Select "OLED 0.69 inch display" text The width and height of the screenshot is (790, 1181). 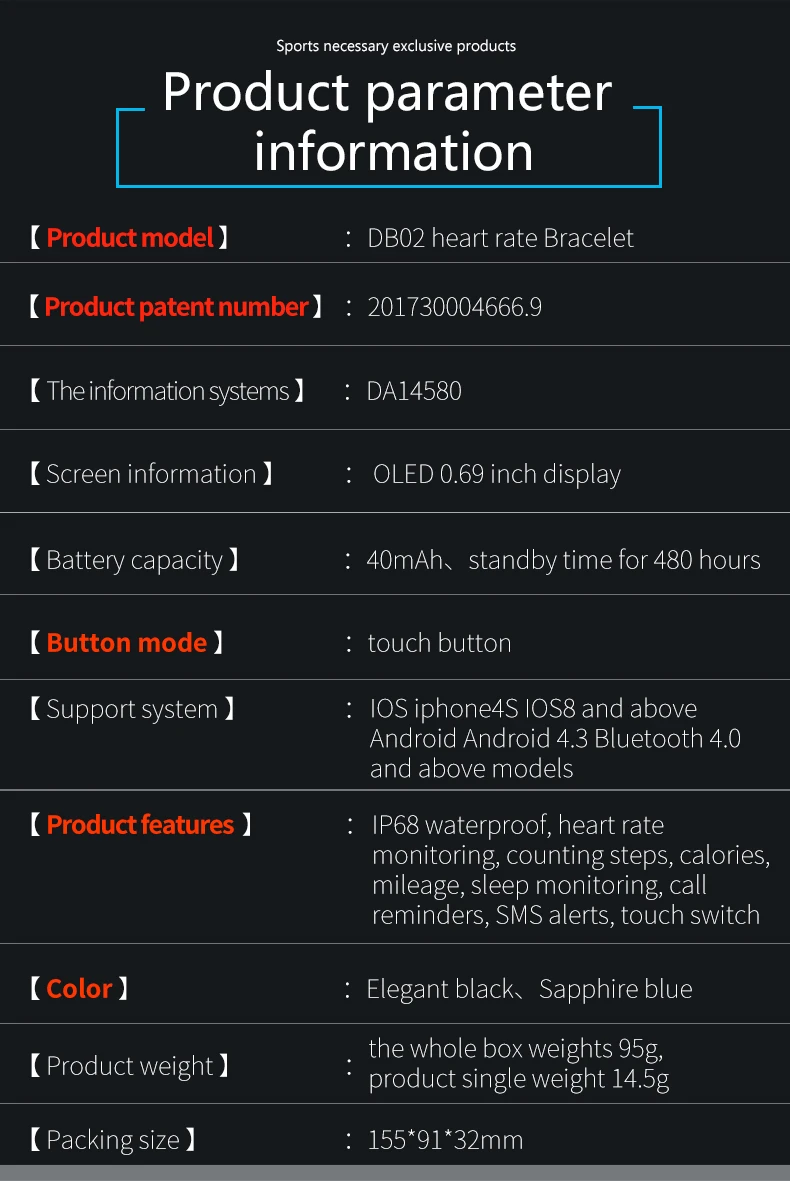(497, 474)
